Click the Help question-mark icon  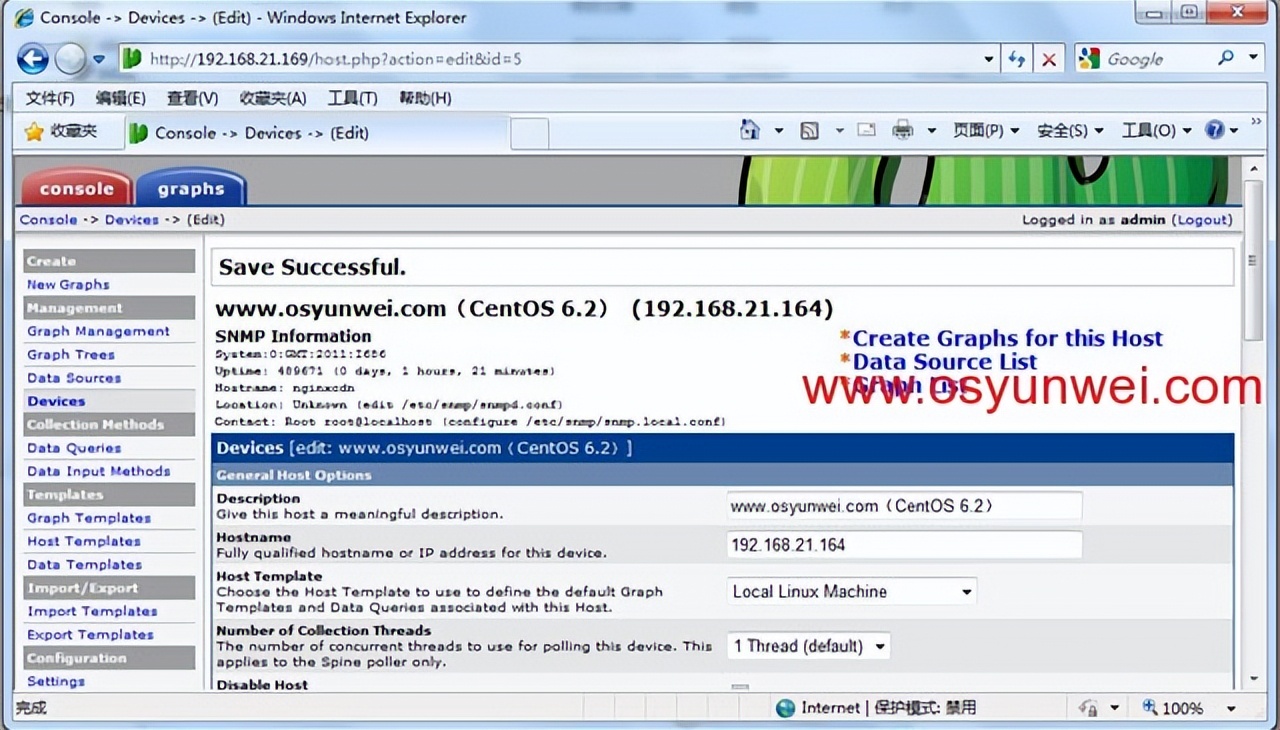click(x=1216, y=130)
